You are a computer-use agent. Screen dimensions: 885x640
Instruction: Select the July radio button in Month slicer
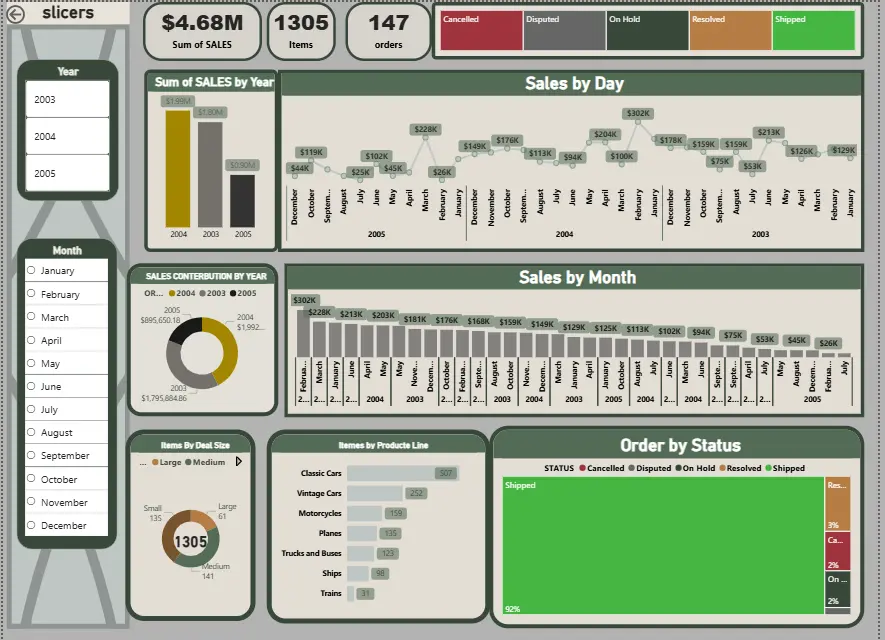coord(32,409)
